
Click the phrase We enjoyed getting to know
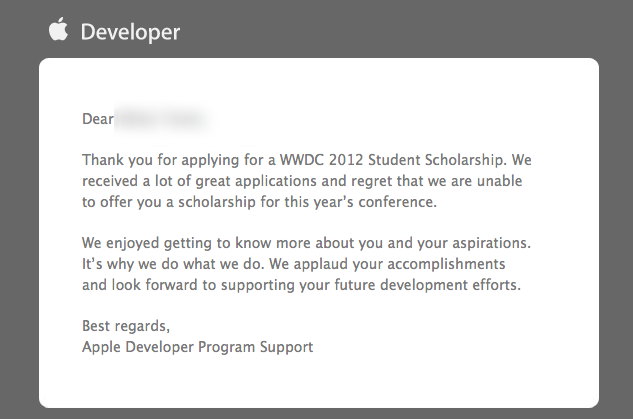point(176,243)
